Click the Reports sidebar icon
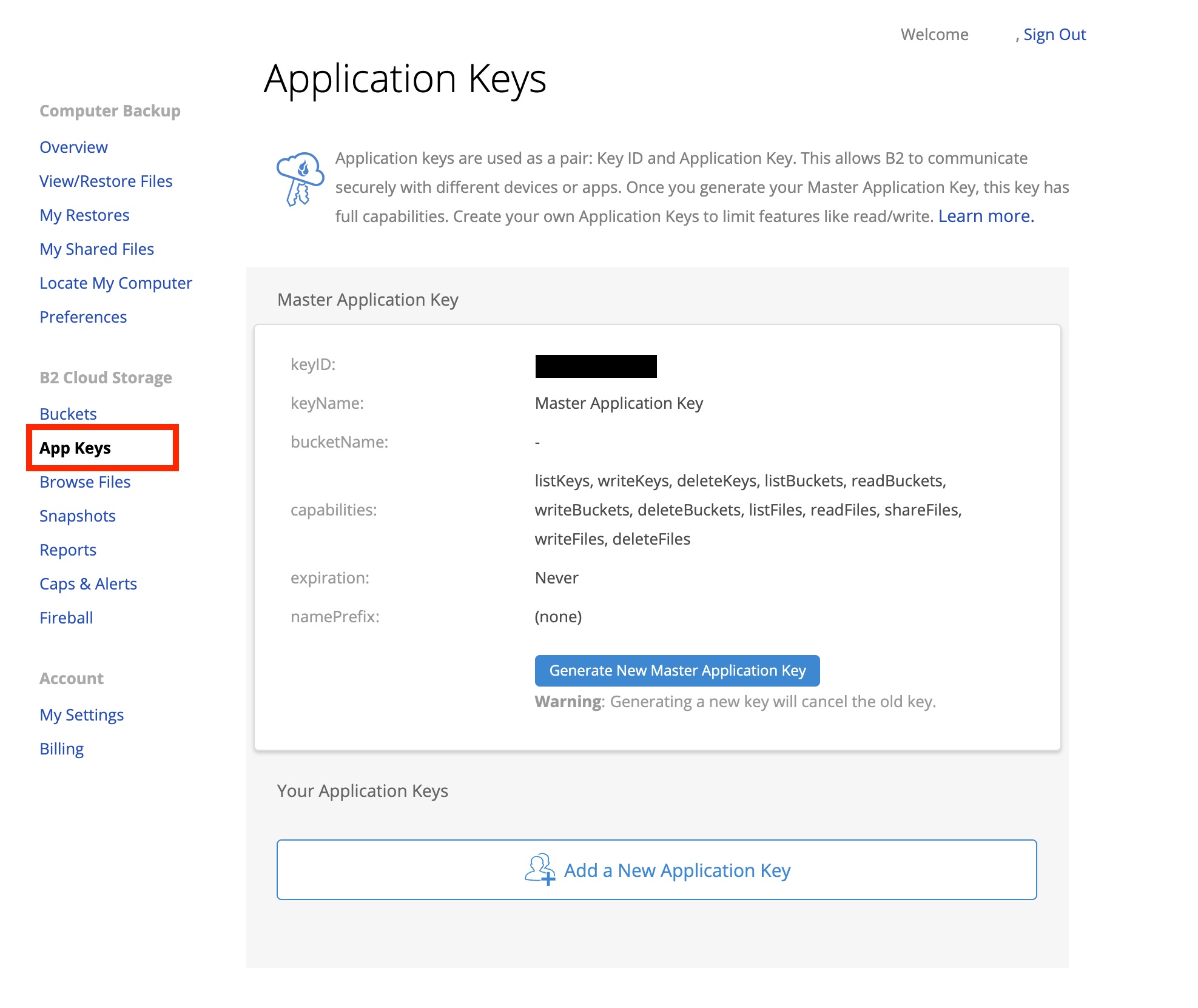1198x1008 pixels. click(66, 549)
